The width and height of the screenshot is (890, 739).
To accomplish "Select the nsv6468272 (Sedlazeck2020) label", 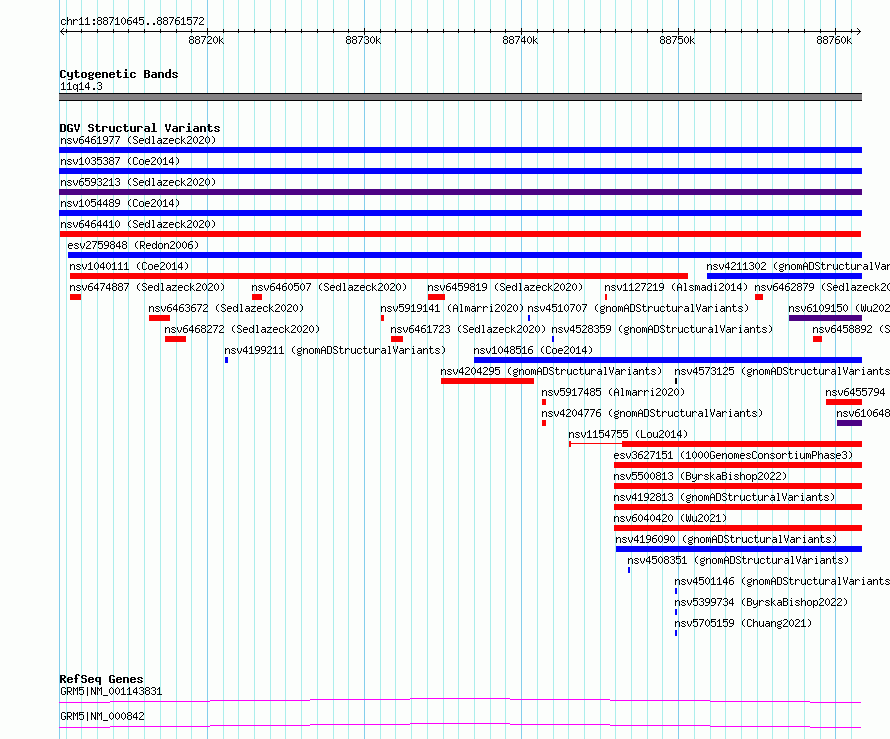I will tap(242, 329).
